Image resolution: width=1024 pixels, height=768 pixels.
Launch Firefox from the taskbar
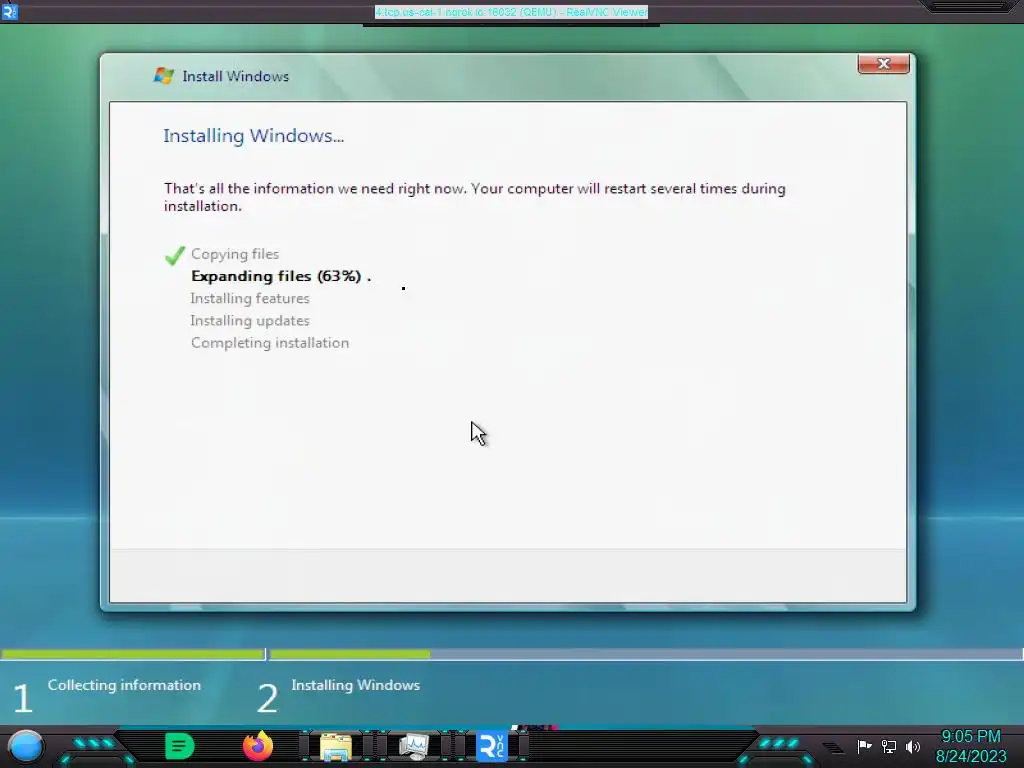(x=258, y=746)
